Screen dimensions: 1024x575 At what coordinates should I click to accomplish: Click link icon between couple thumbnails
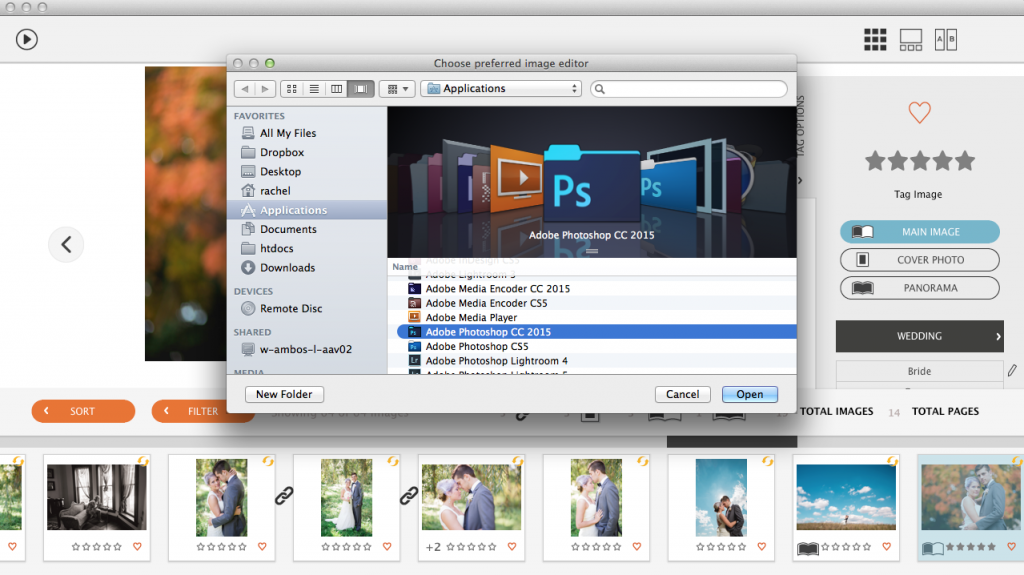click(x=284, y=497)
